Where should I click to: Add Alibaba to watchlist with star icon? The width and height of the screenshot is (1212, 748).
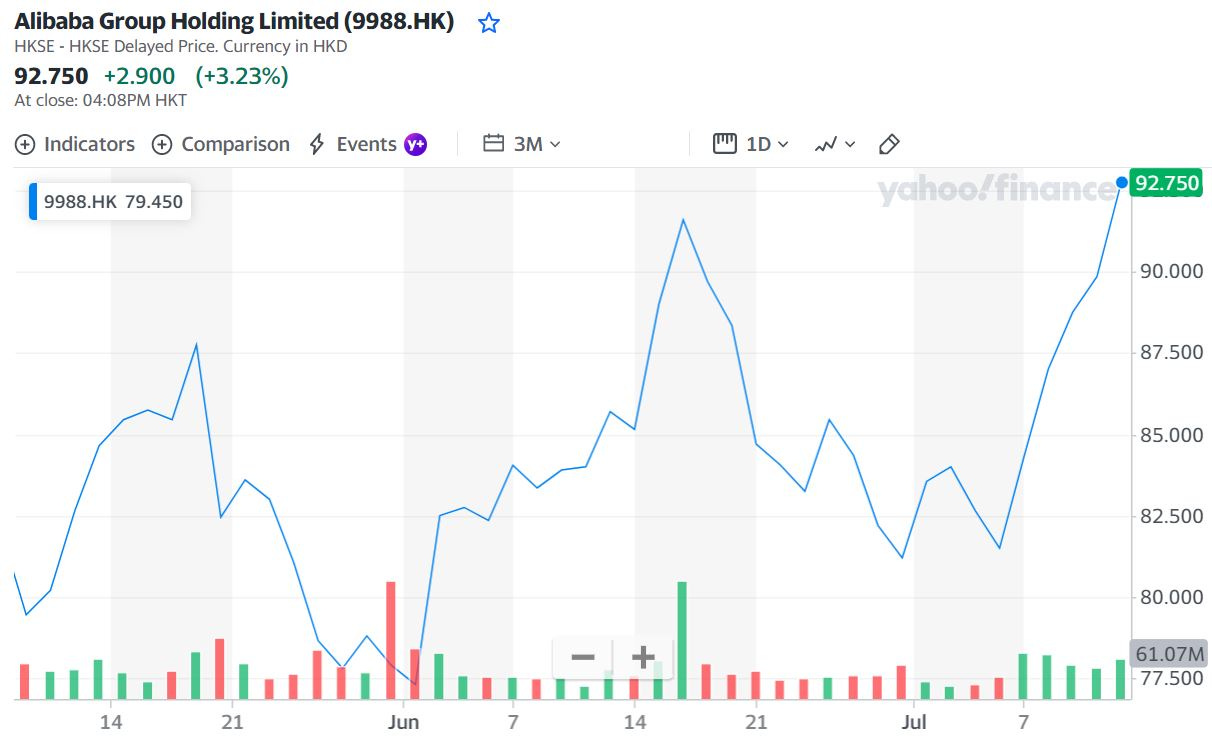[488, 23]
